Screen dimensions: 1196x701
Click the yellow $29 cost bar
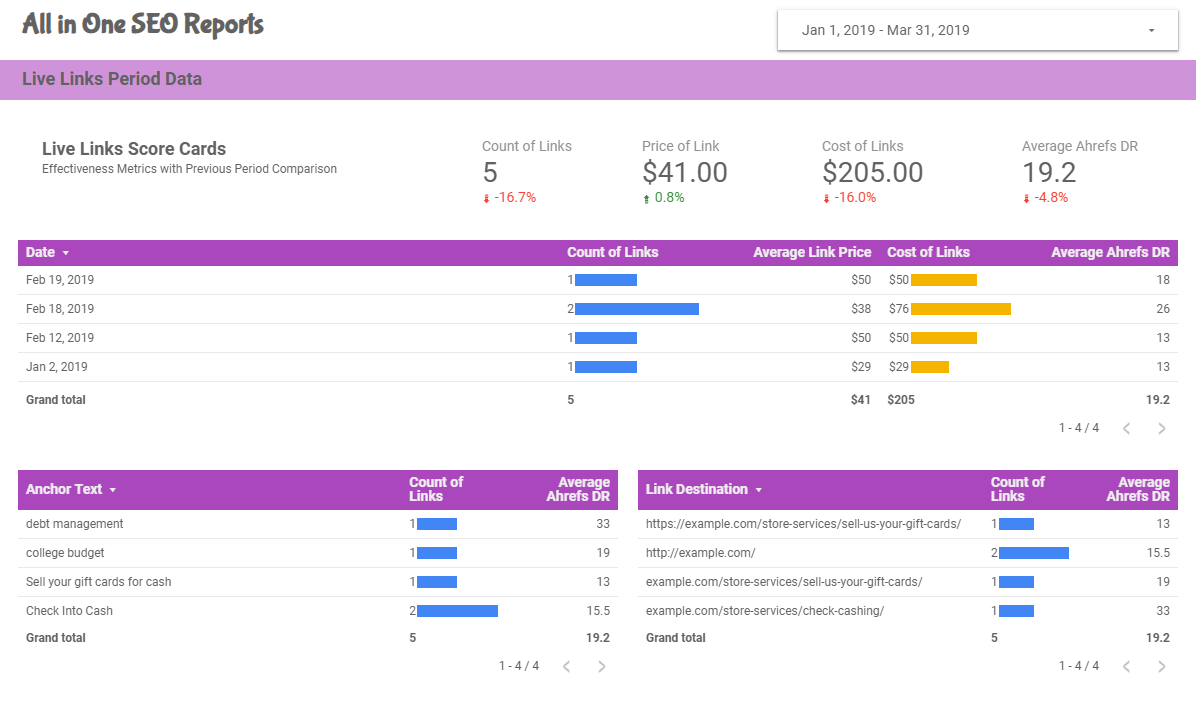pyautogui.click(x=930, y=367)
